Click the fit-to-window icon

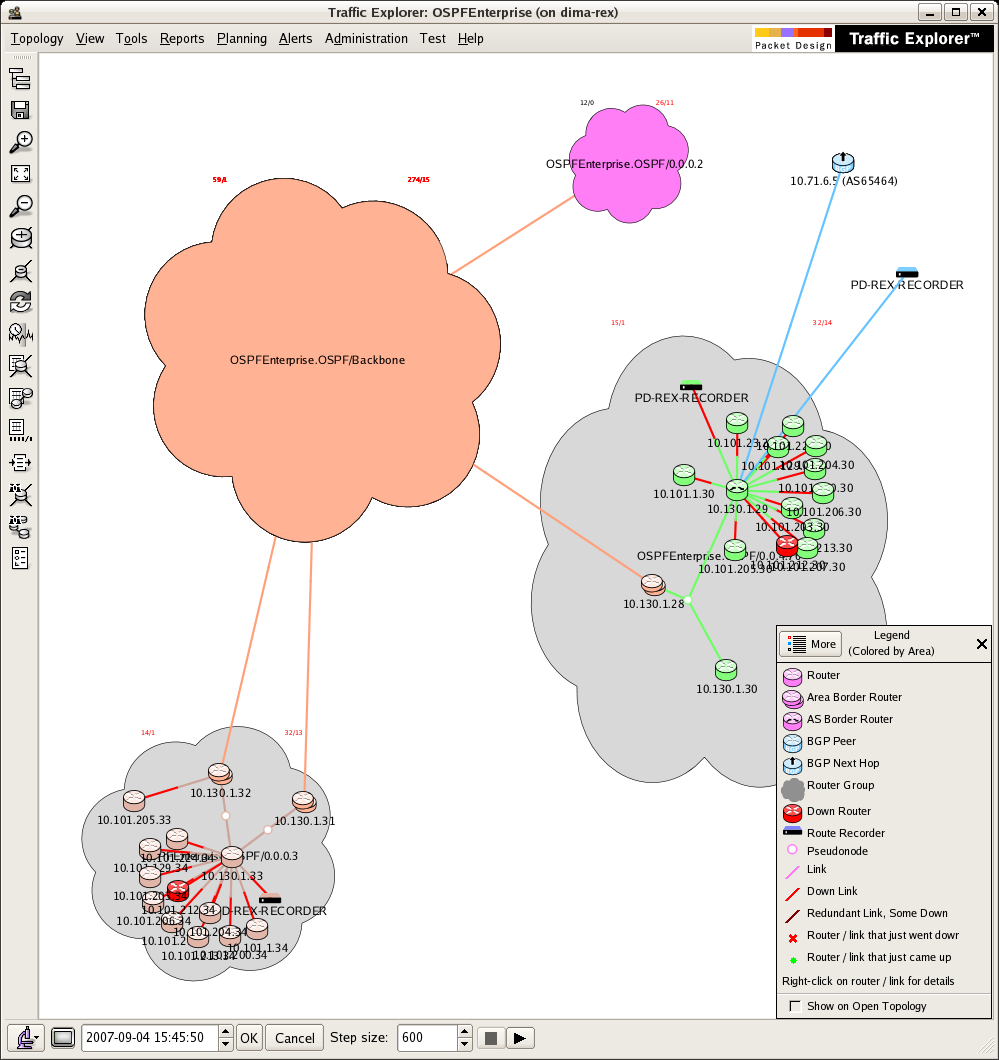click(x=20, y=174)
